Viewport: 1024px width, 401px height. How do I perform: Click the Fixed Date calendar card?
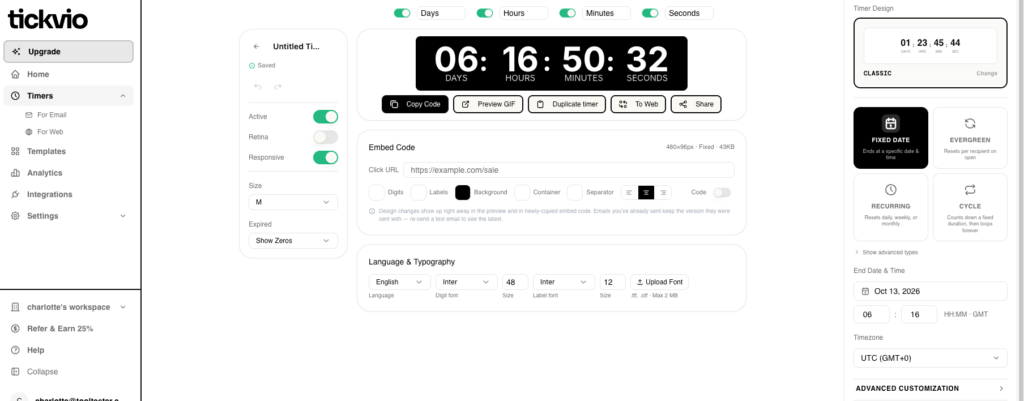click(891, 138)
